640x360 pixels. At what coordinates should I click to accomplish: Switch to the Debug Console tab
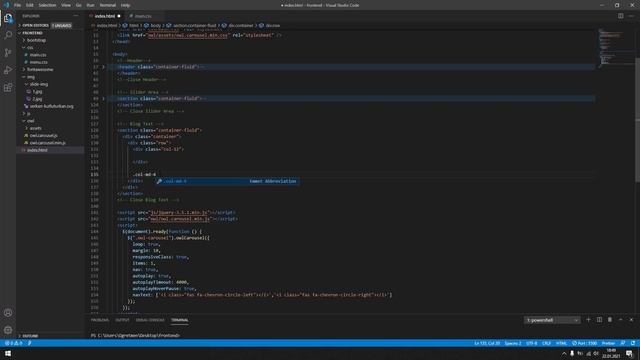pyautogui.click(x=150, y=320)
